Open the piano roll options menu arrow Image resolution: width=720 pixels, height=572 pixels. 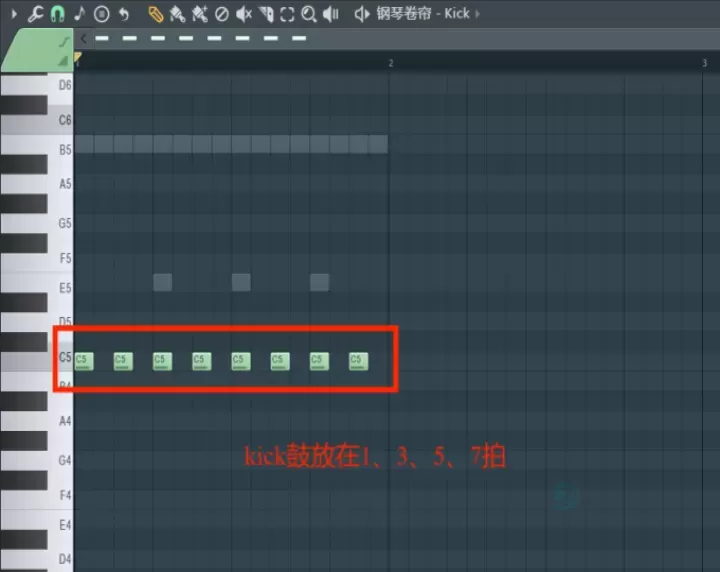pyautogui.click(x=14, y=14)
